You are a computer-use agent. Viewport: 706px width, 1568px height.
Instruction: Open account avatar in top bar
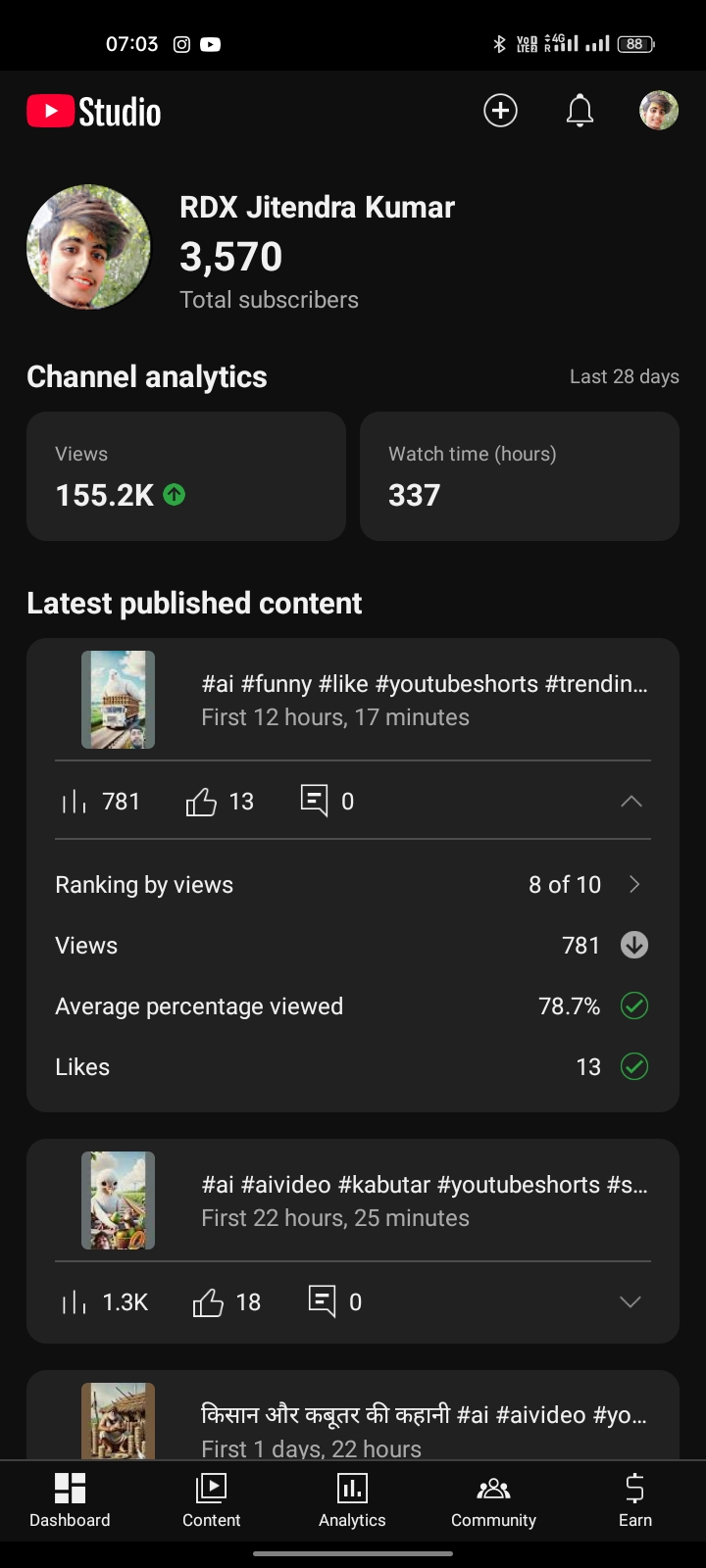(x=659, y=111)
